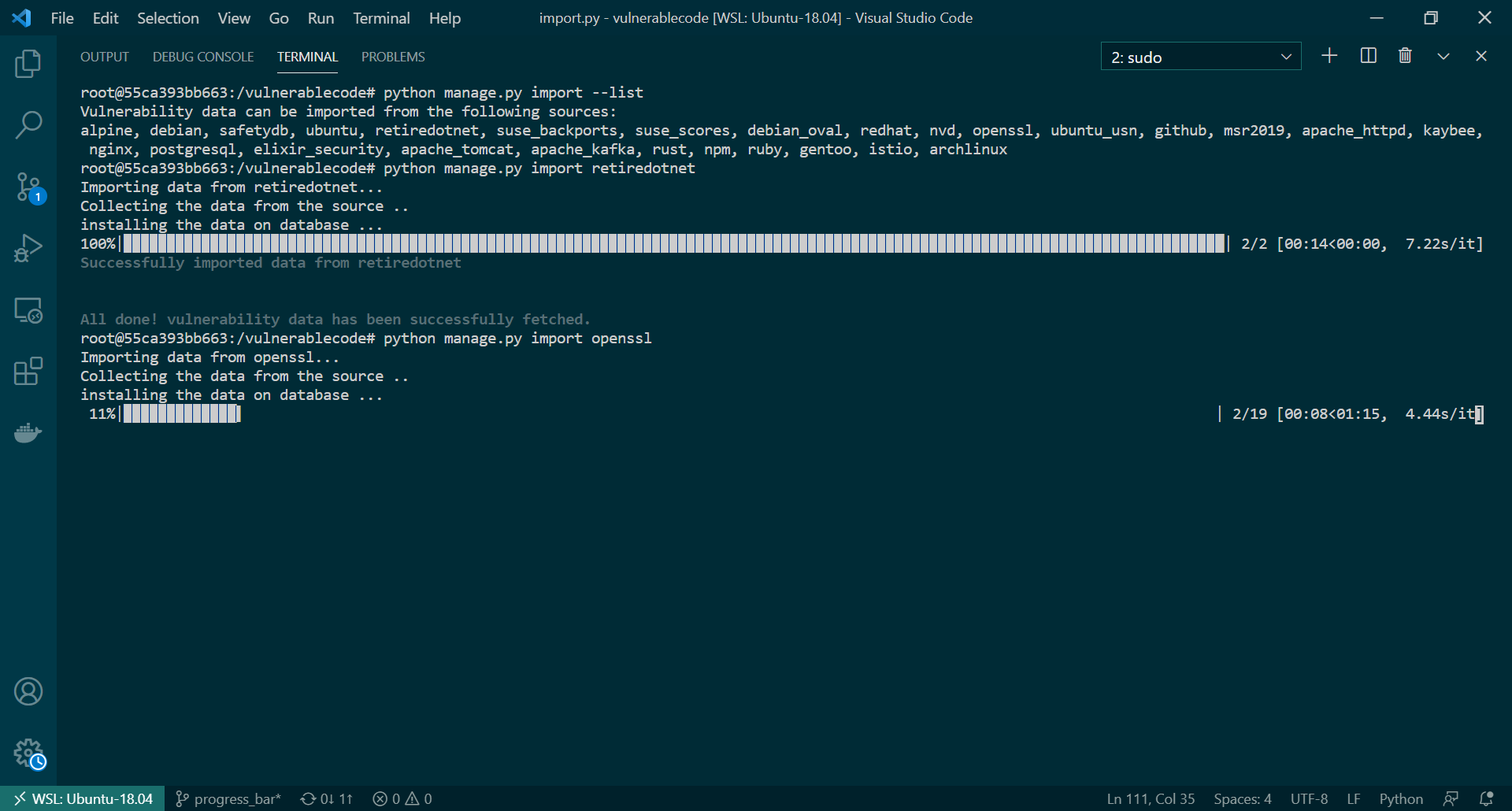
Task: Open the Manage gear settings icon
Action: pyautogui.click(x=30, y=754)
